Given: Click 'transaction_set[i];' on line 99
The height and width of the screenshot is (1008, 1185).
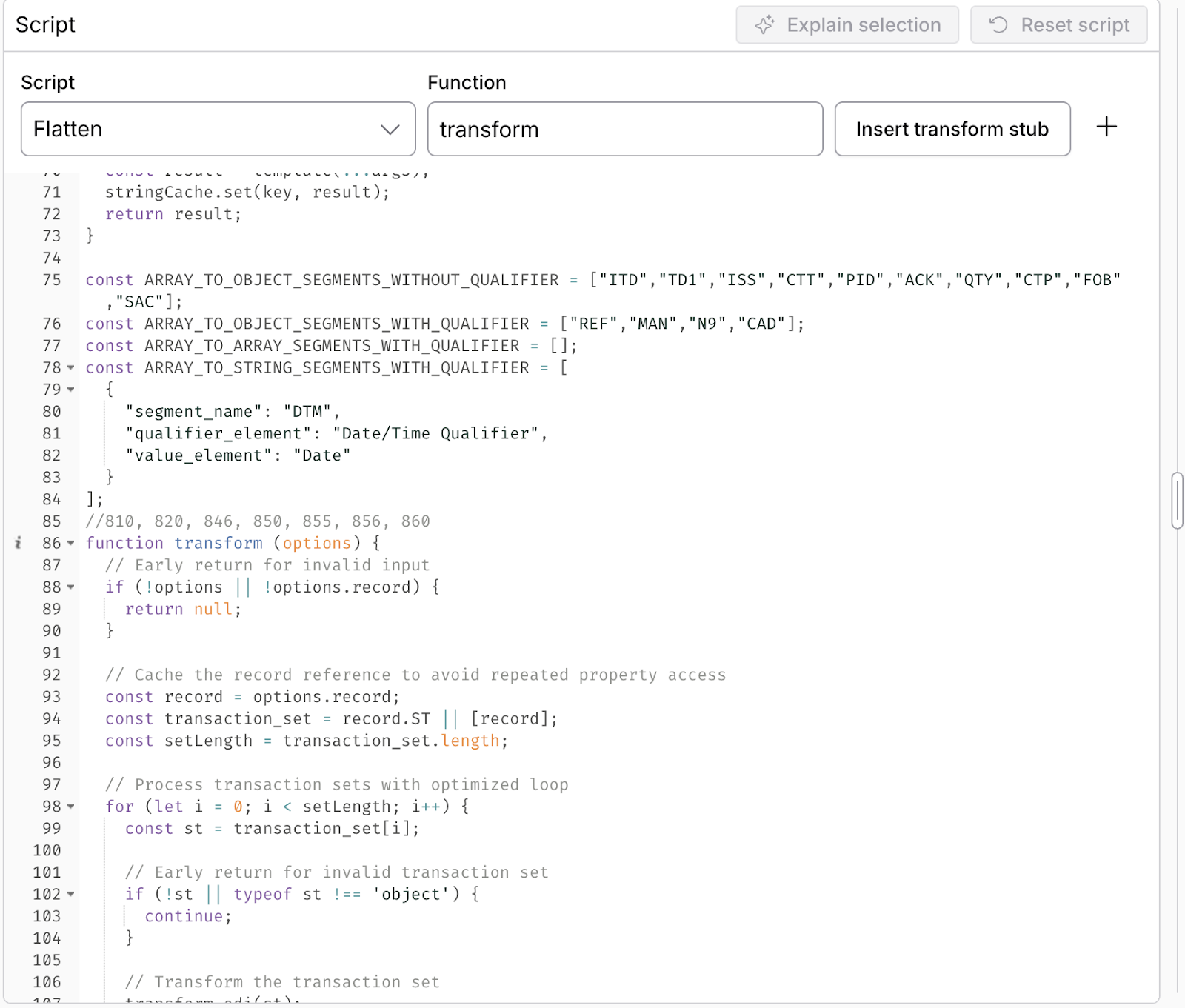Looking at the screenshot, I should (327, 828).
